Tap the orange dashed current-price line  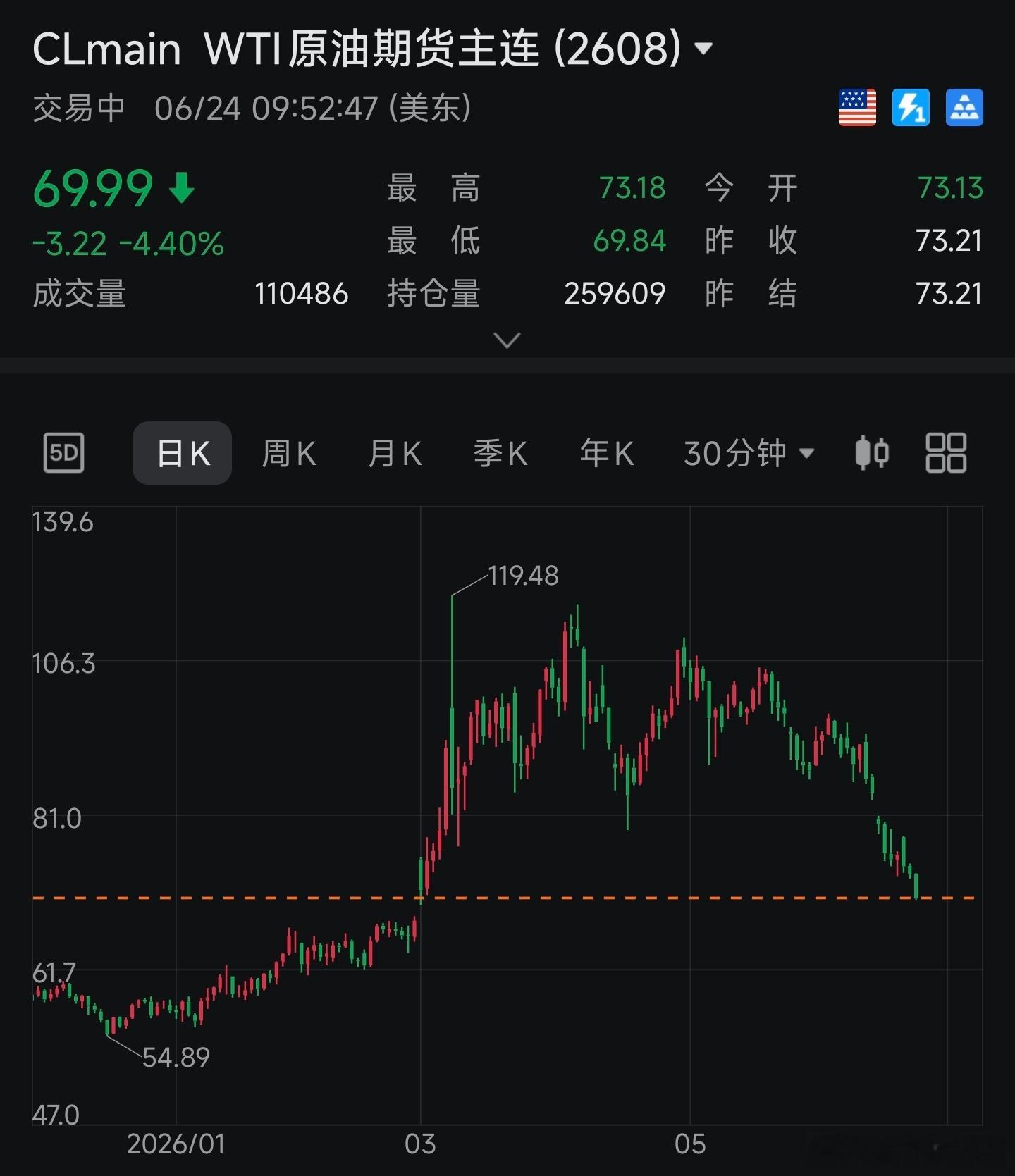coord(504,898)
